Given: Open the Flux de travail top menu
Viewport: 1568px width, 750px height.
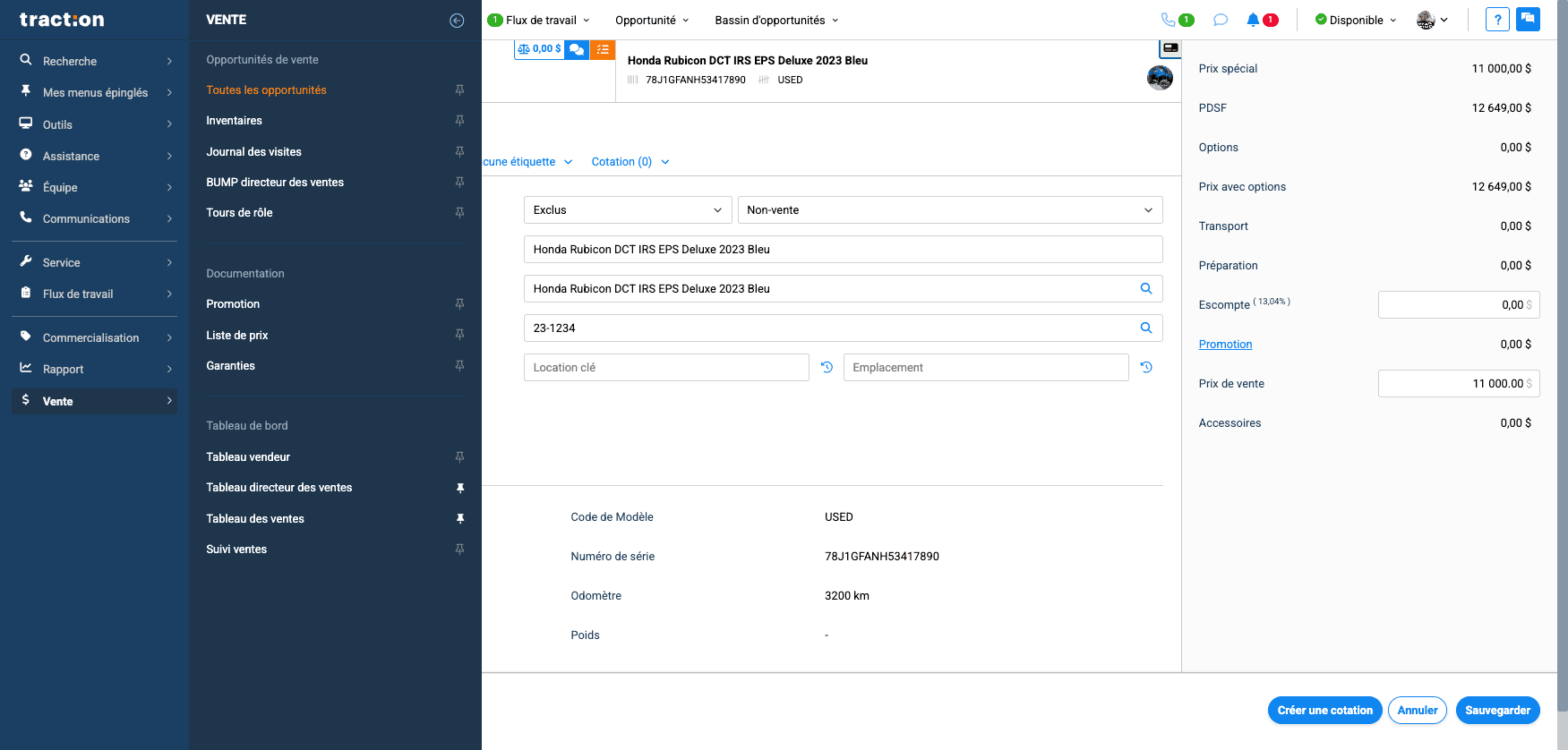Looking at the screenshot, I should pyautogui.click(x=538, y=20).
